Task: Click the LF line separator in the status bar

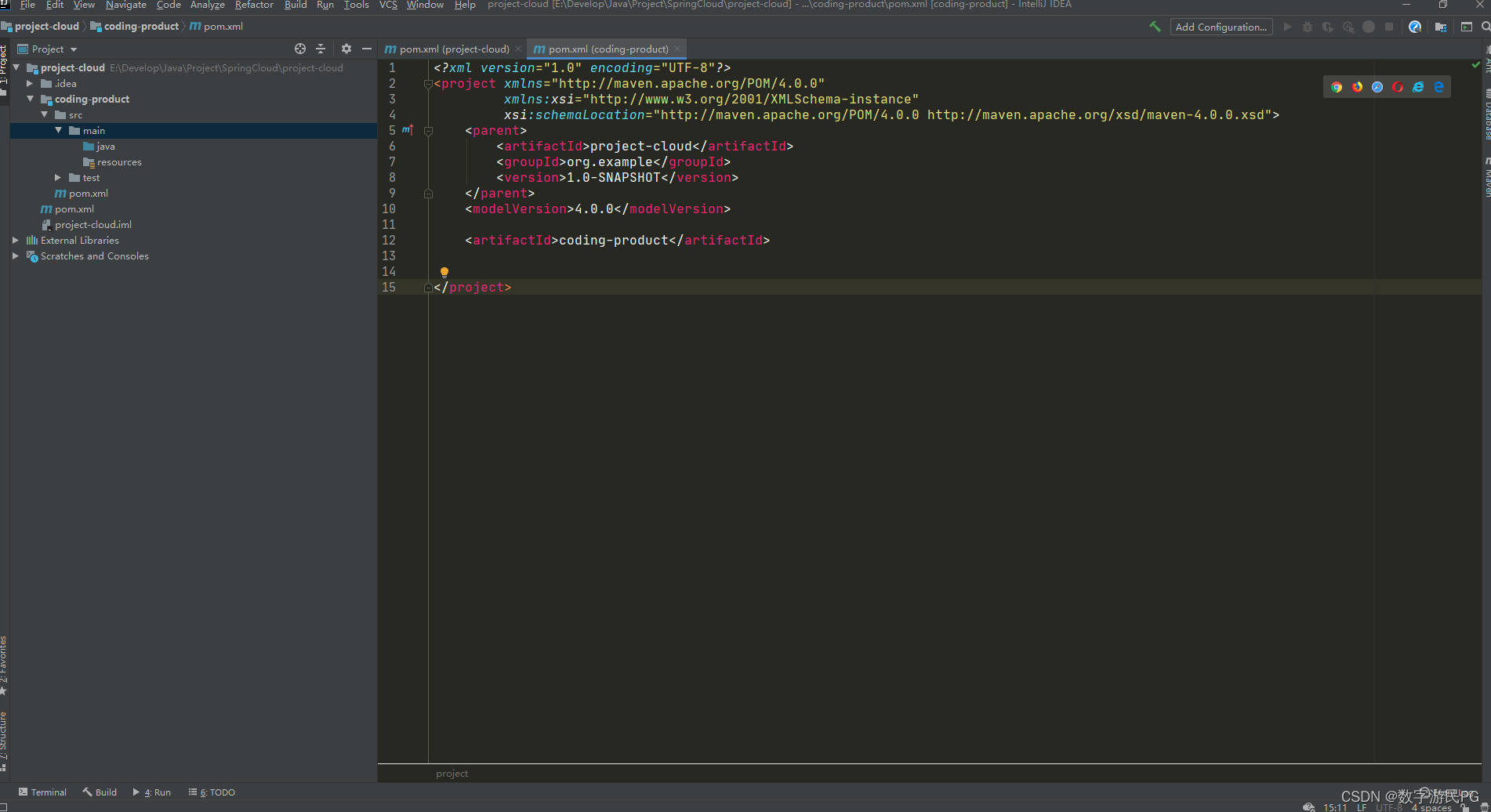Action: 1362,807
